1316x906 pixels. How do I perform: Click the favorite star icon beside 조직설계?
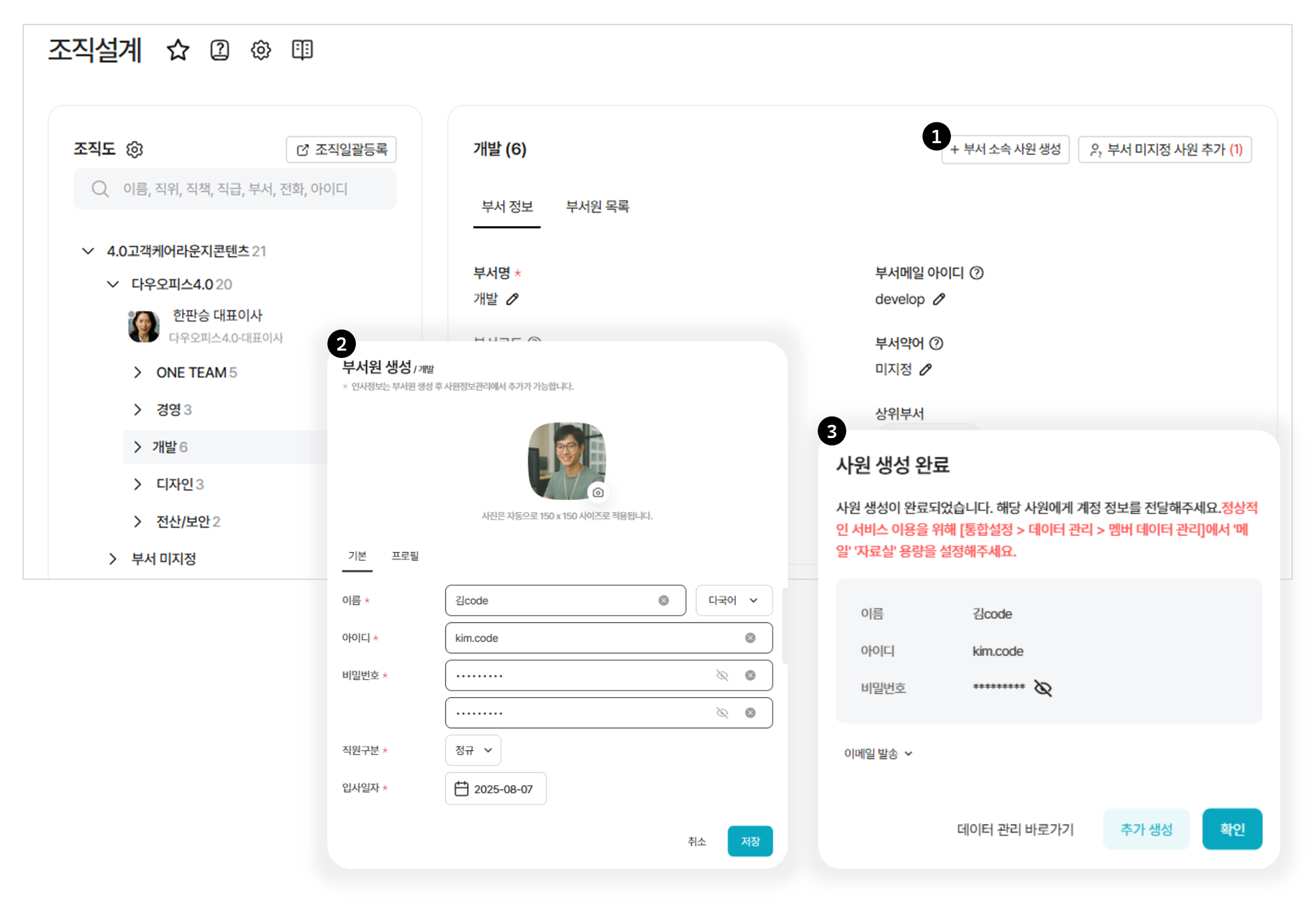click(178, 50)
